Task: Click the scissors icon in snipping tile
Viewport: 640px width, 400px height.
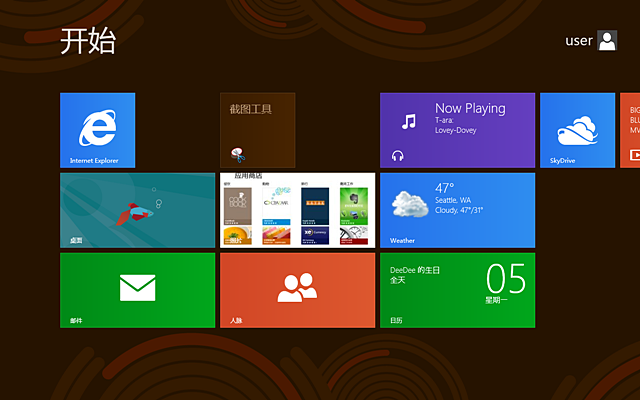Action: click(238, 155)
